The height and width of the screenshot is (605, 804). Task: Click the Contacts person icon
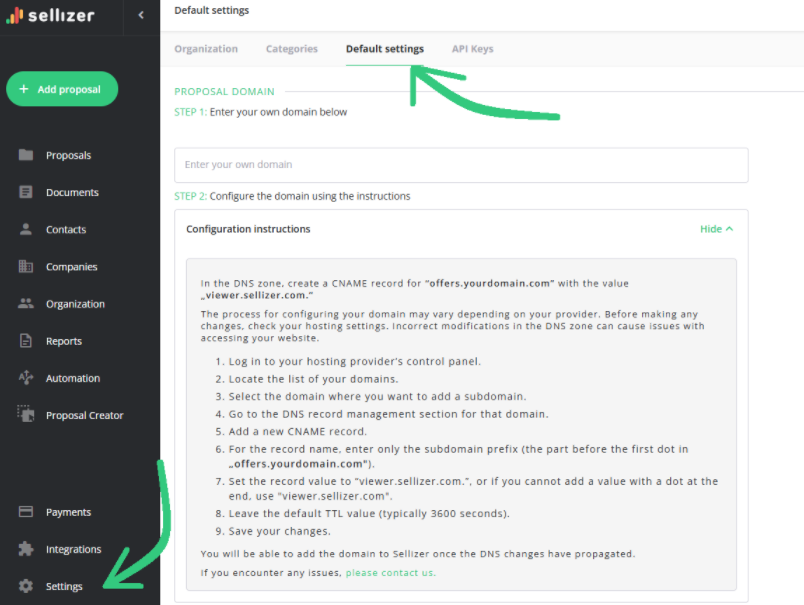point(26,229)
